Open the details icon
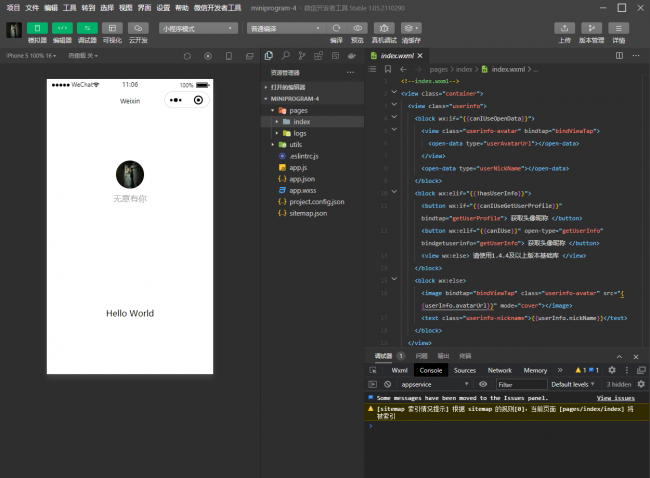Screen dimensions: 650x478 618,28
